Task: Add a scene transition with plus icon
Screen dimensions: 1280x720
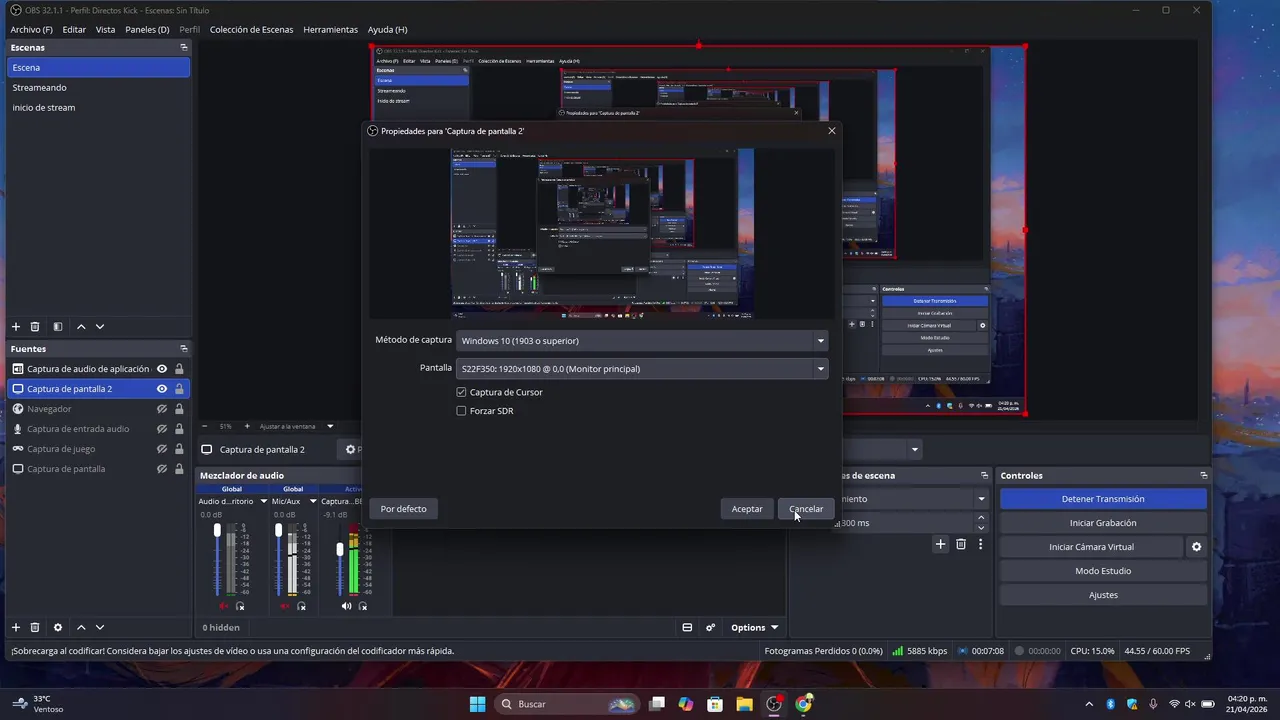Action: coord(940,544)
